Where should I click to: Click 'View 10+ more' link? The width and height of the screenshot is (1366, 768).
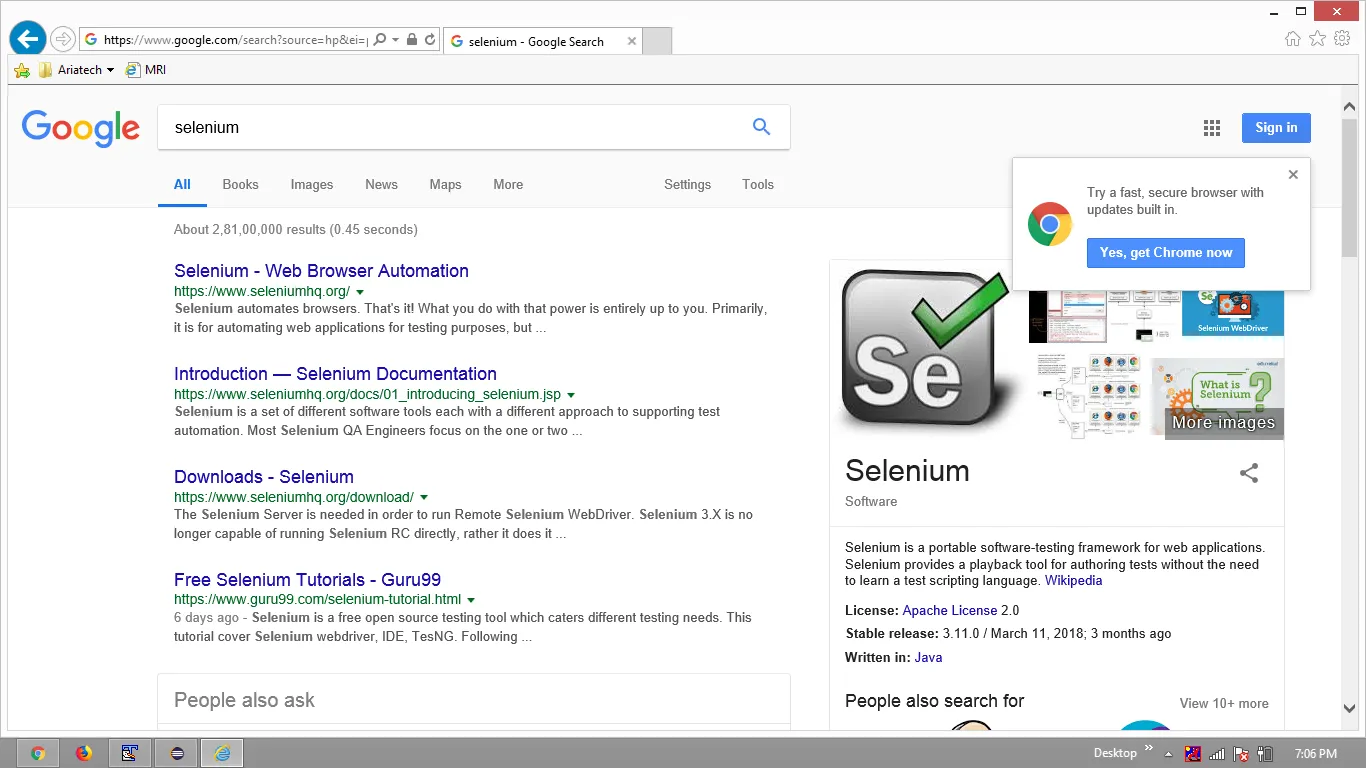click(1224, 704)
